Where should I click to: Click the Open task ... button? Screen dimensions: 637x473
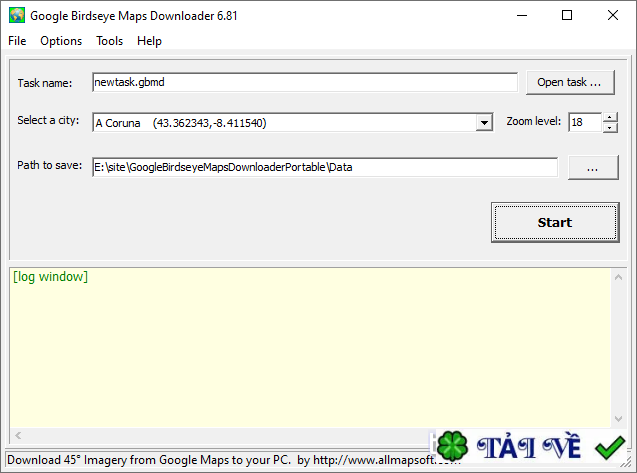[x=570, y=82]
